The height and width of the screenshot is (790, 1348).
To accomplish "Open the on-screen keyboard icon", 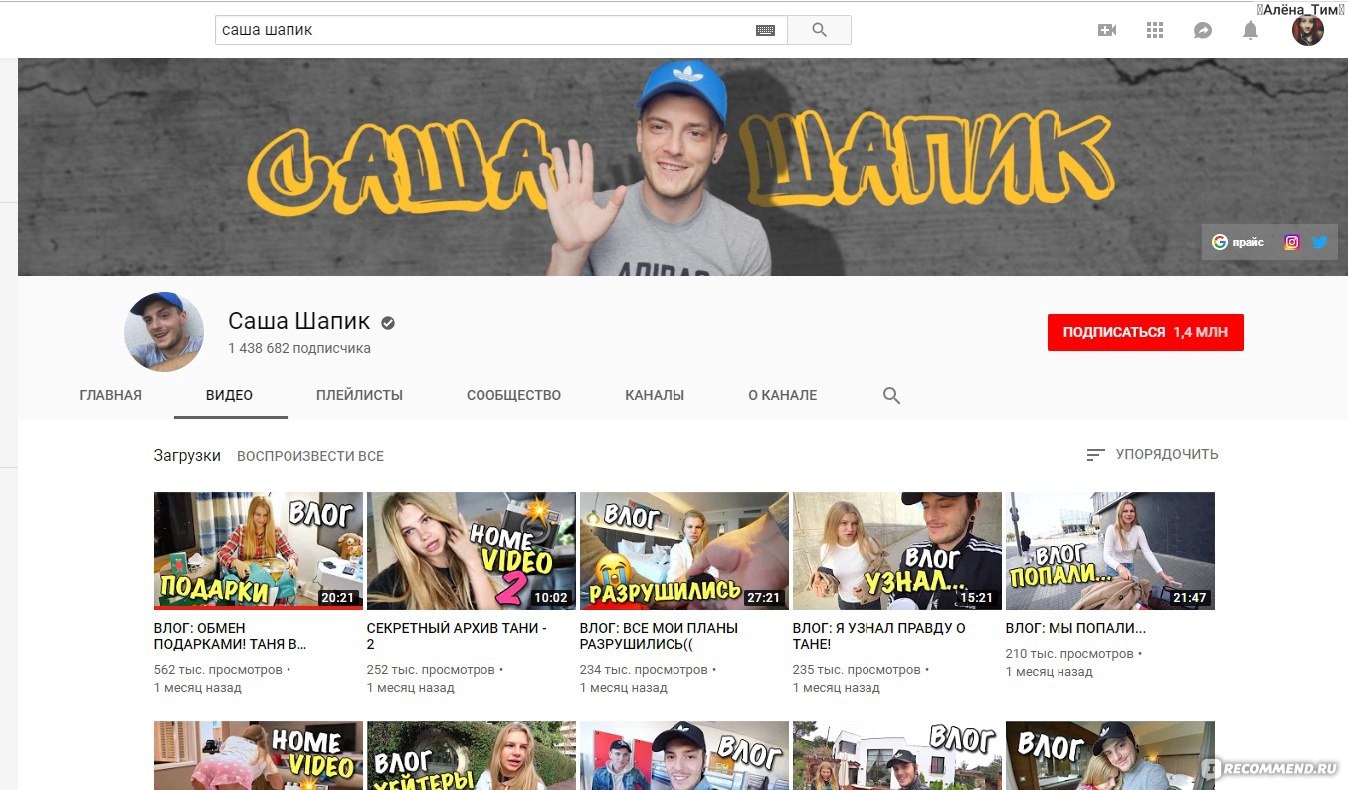I will tap(765, 30).
